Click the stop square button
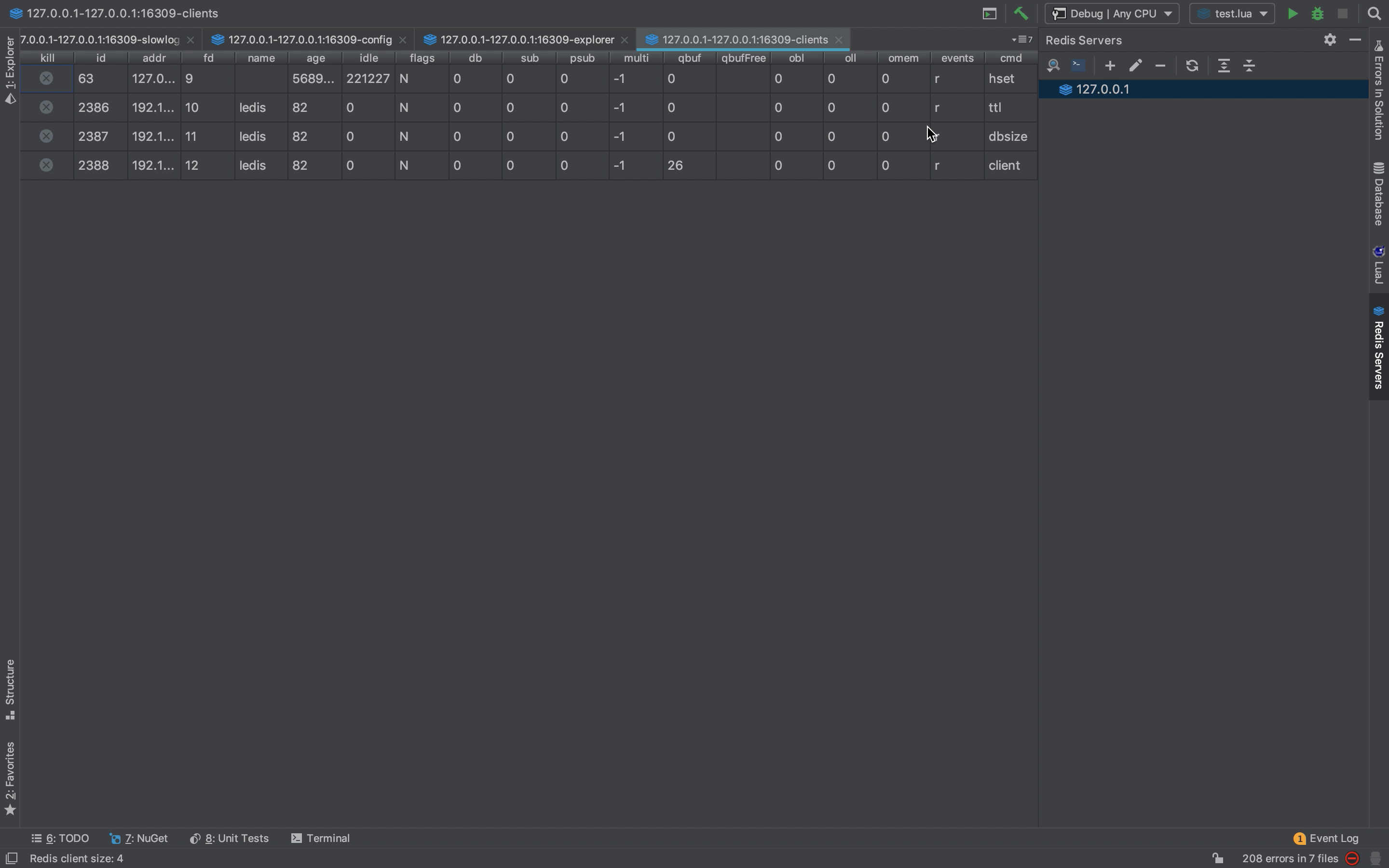The image size is (1389, 868). 1343,13
